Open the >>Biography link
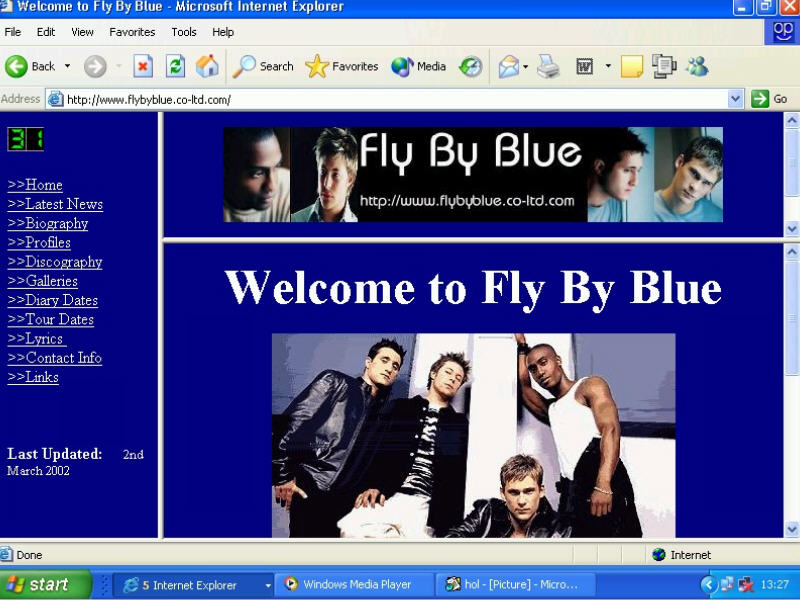The image size is (800, 600). click(48, 223)
